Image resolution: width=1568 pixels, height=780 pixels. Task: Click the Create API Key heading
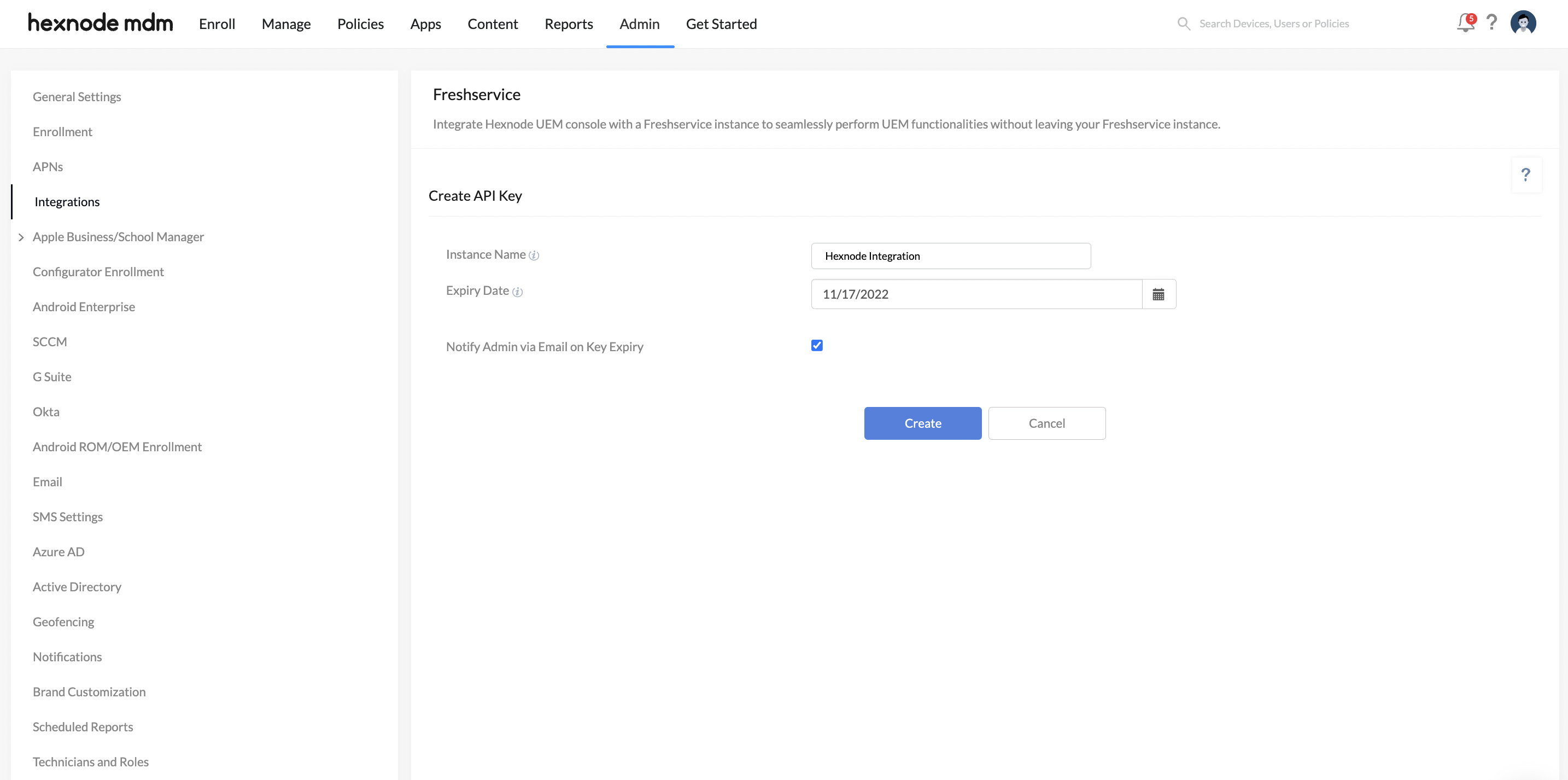(475, 196)
